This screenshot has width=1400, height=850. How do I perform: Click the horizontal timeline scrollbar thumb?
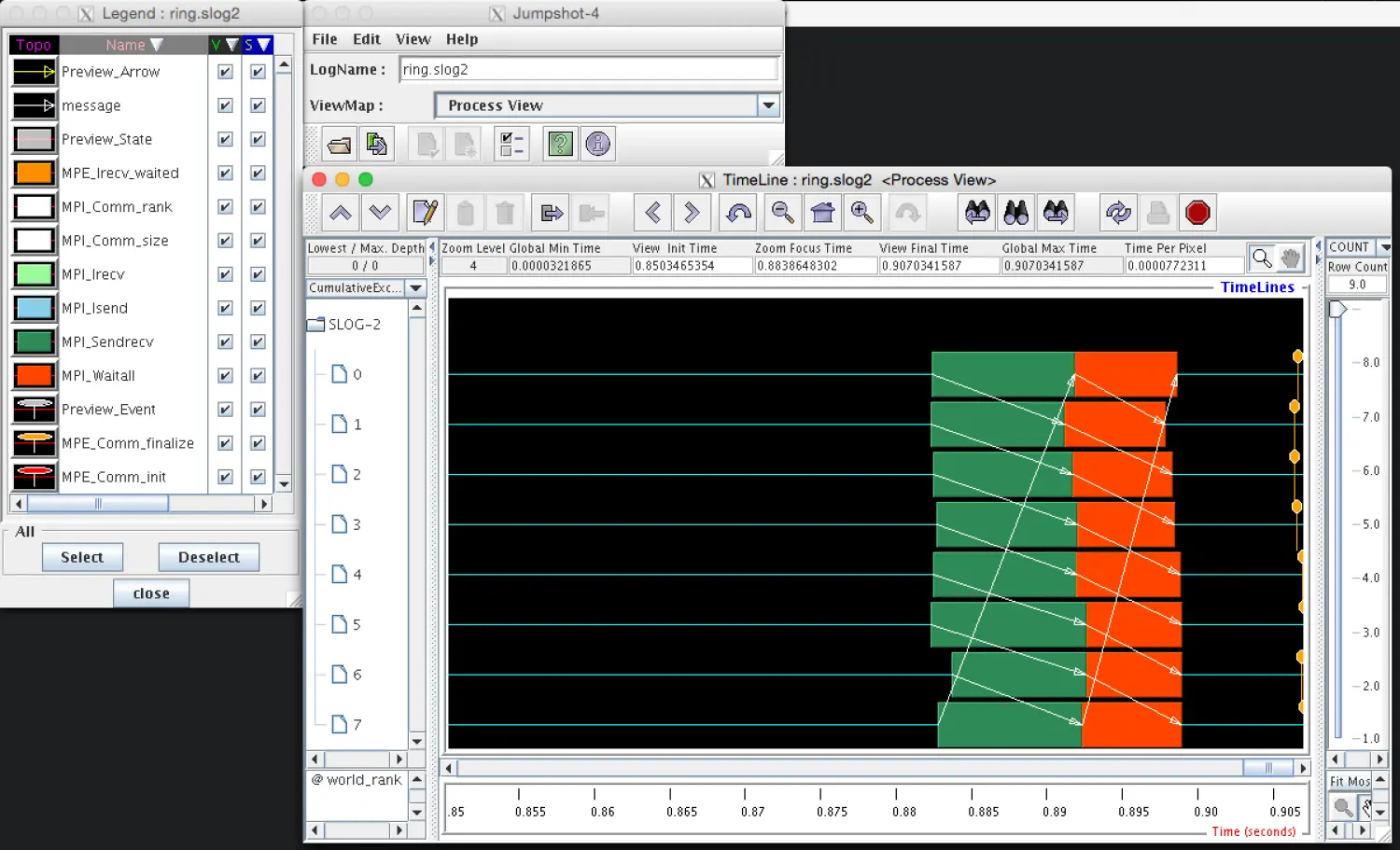(1268, 768)
